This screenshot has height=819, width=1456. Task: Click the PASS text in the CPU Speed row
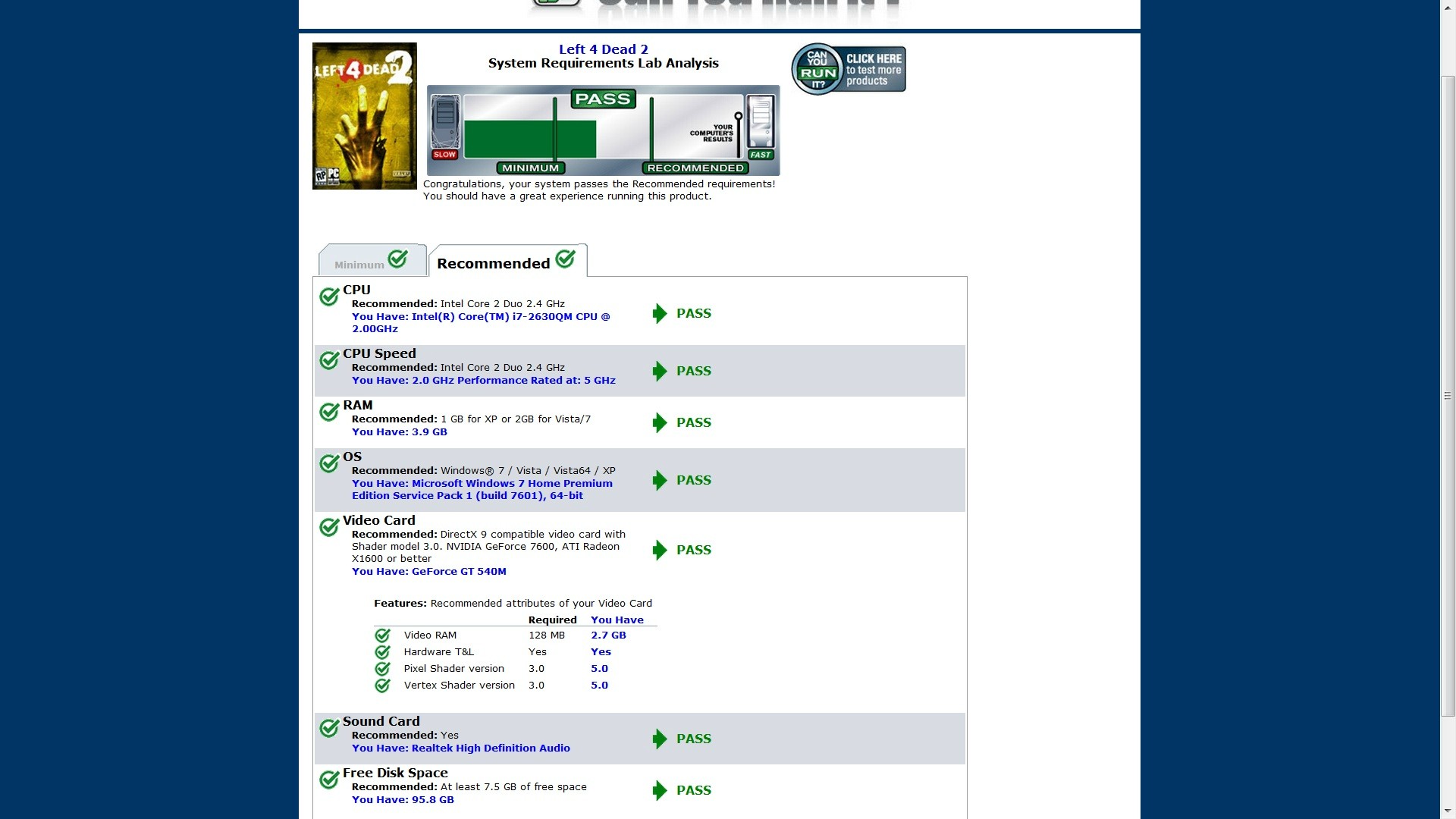pyautogui.click(x=694, y=371)
